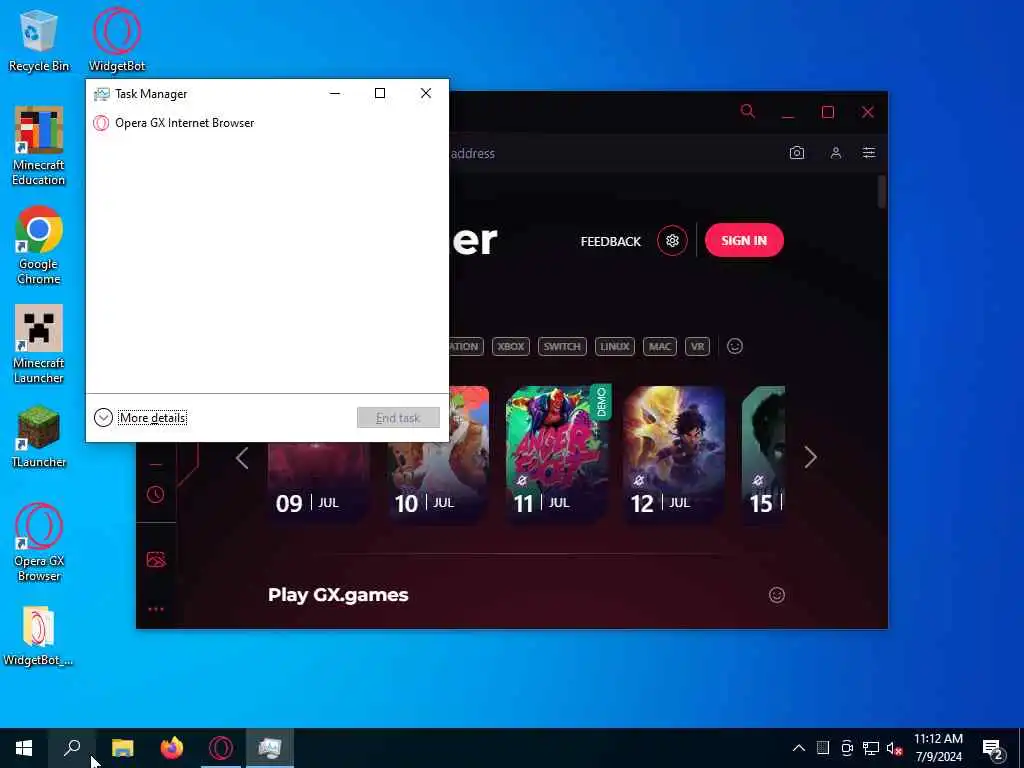The width and height of the screenshot is (1024, 768).
Task: Switch to Task Manager in the taskbar
Action: click(270, 748)
